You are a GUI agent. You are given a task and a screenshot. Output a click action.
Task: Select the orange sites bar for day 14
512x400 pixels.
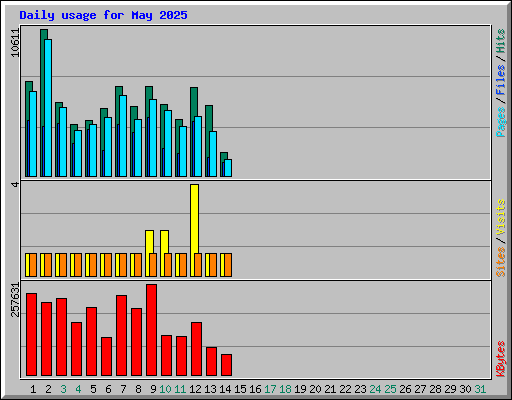pyautogui.click(x=228, y=265)
